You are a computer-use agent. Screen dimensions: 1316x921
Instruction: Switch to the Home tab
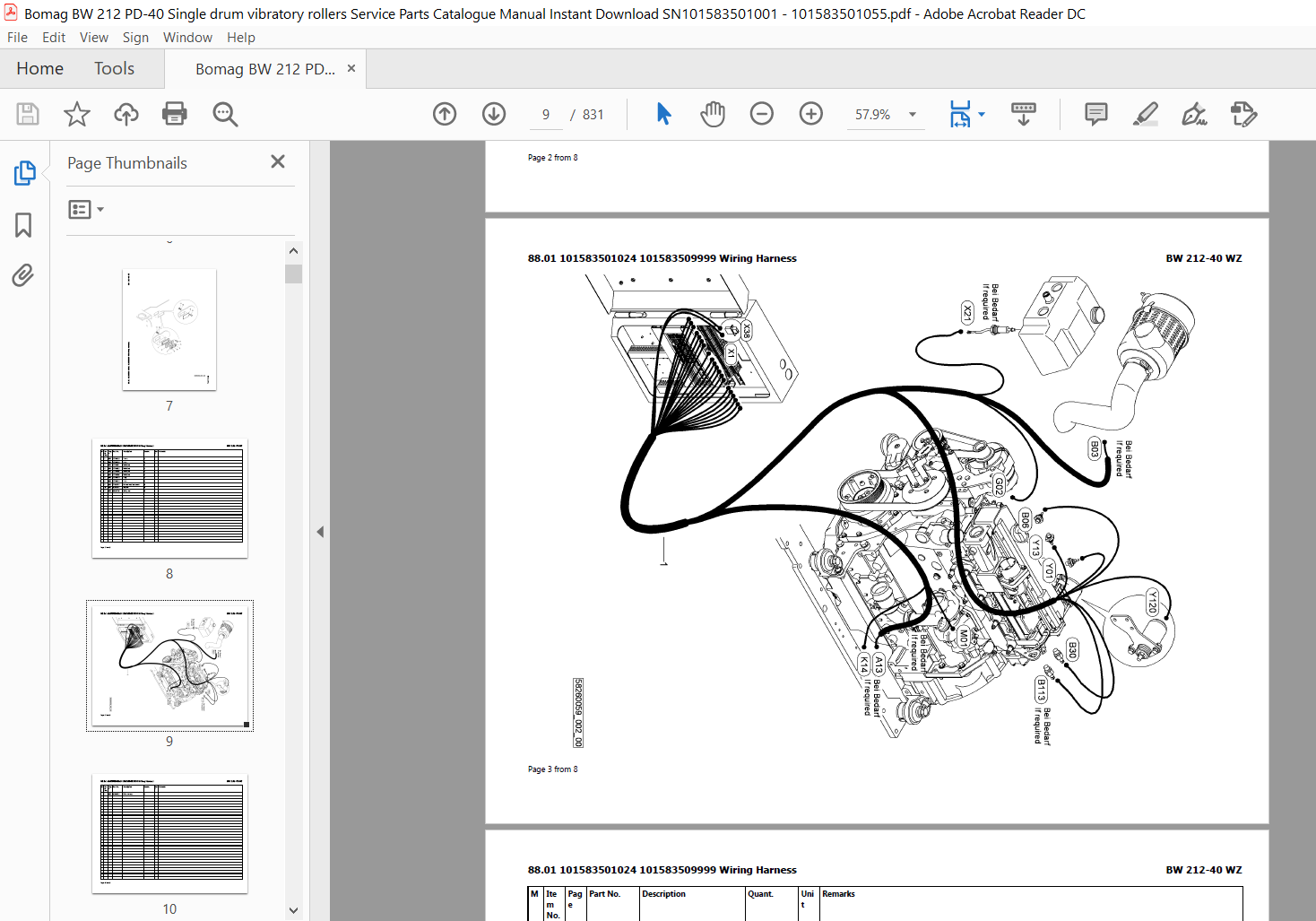click(x=40, y=69)
